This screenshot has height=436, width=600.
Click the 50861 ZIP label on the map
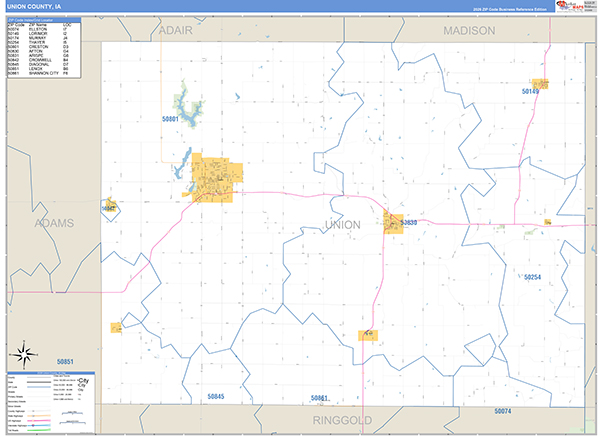coord(319,398)
